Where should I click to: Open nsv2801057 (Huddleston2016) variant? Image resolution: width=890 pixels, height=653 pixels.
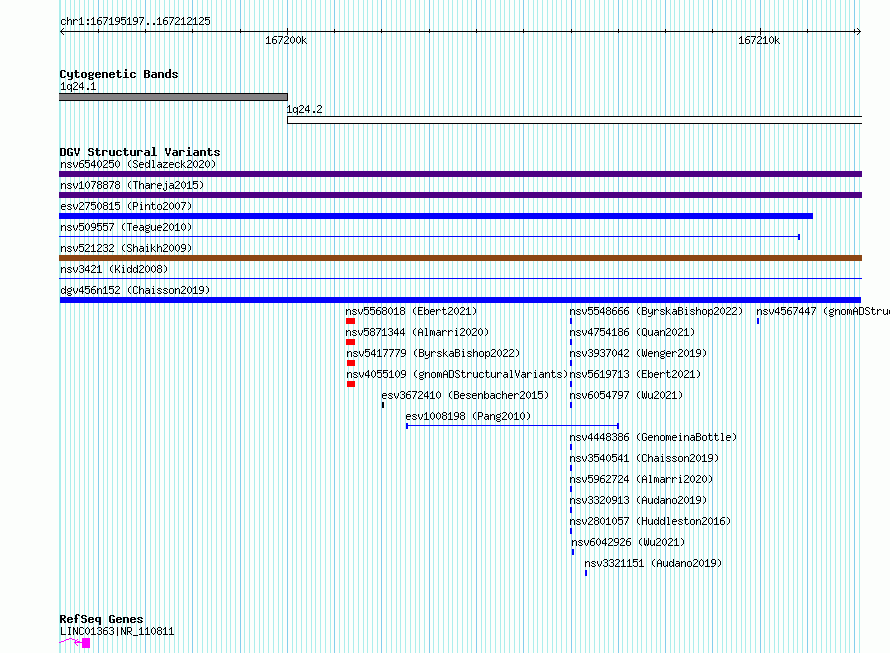(650, 521)
